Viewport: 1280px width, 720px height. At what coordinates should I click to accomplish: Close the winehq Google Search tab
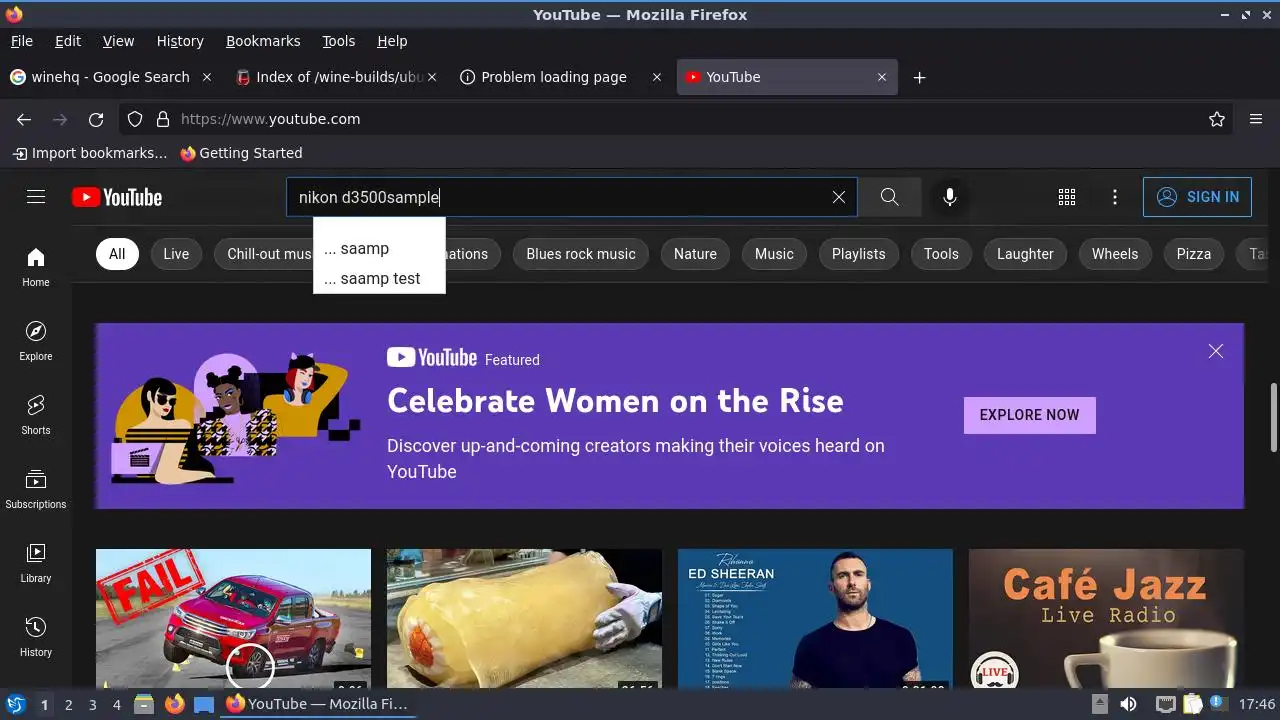207,77
